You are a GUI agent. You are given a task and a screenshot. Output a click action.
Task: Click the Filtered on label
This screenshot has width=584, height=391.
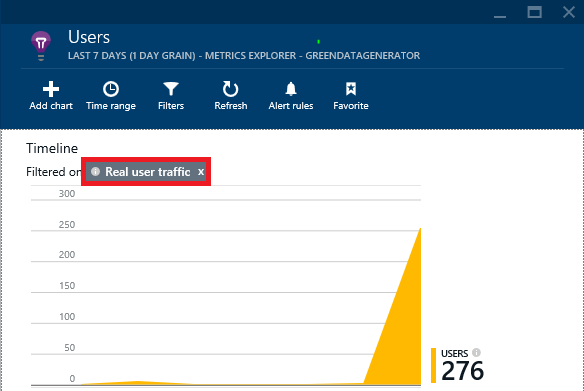pyautogui.click(x=54, y=172)
